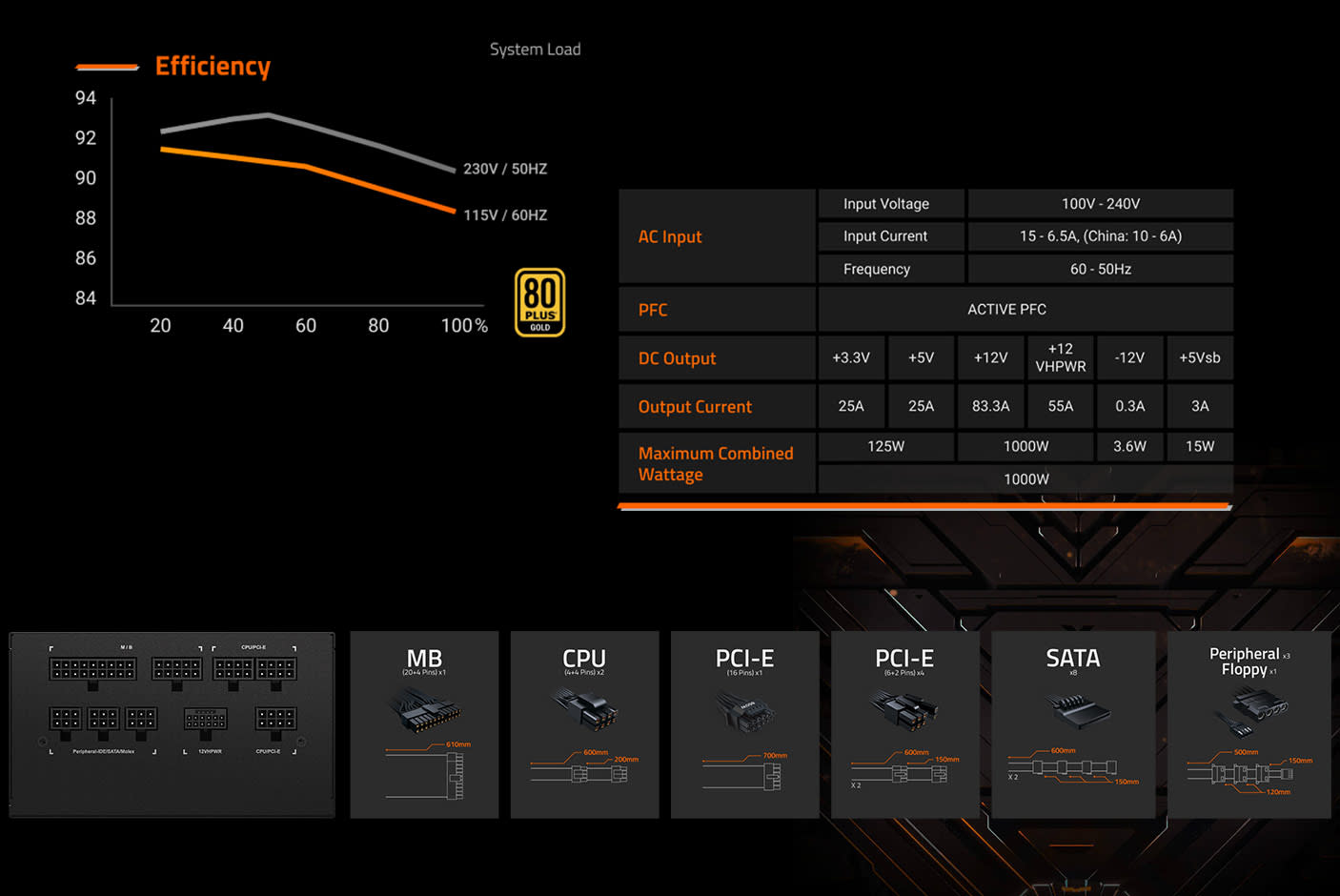Click the 80 Plus Gold badge
This screenshot has height=896, width=1340.
click(539, 302)
